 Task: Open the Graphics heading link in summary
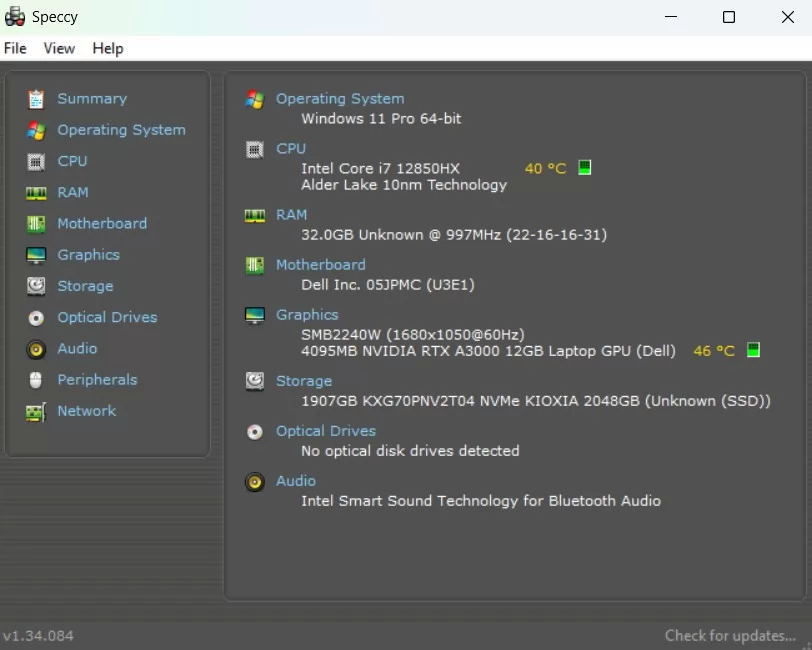click(x=307, y=314)
